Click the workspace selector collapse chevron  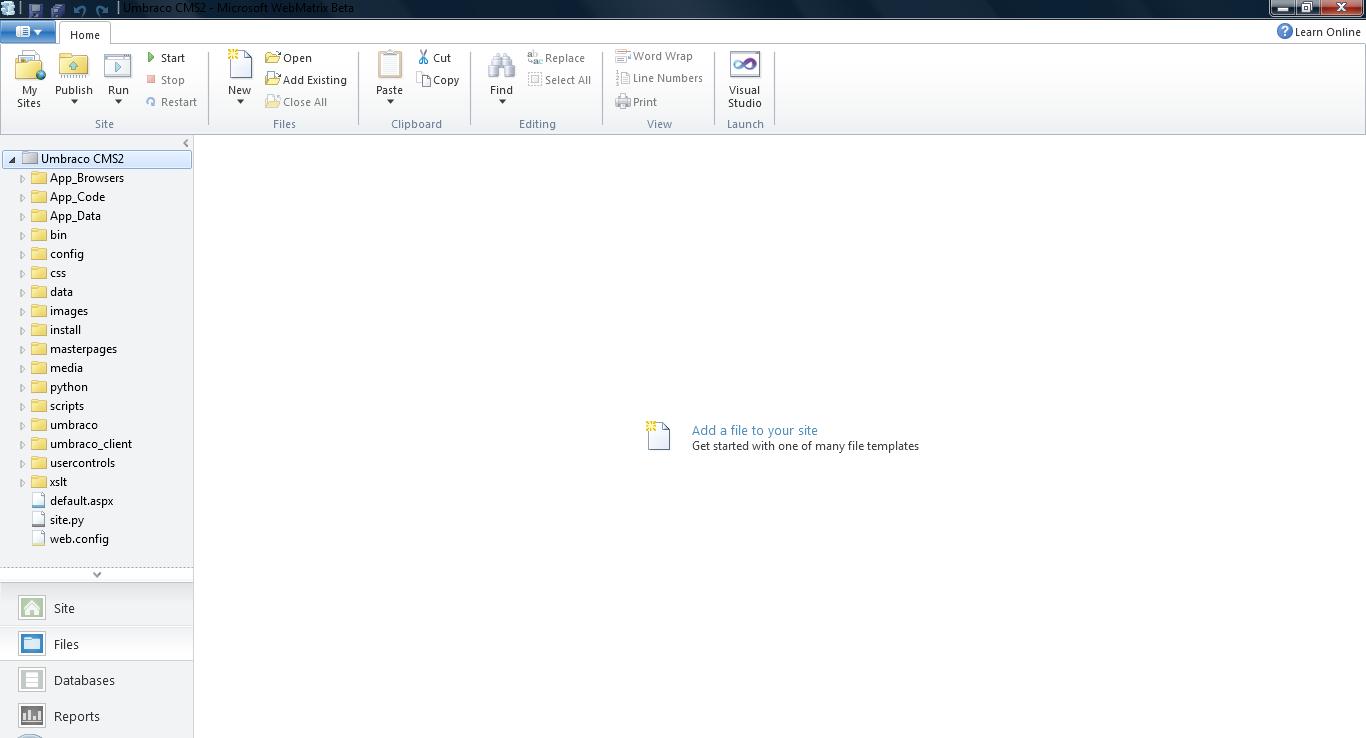pos(97,574)
